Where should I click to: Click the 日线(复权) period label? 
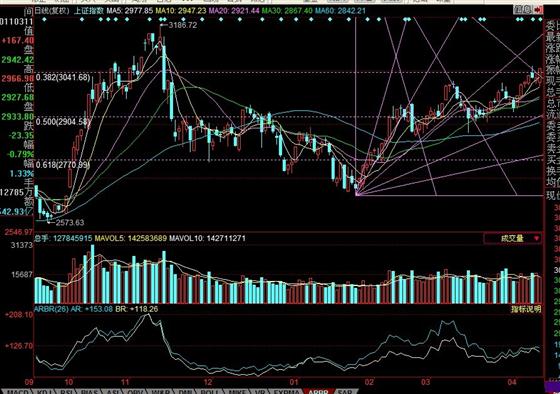point(52,11)
